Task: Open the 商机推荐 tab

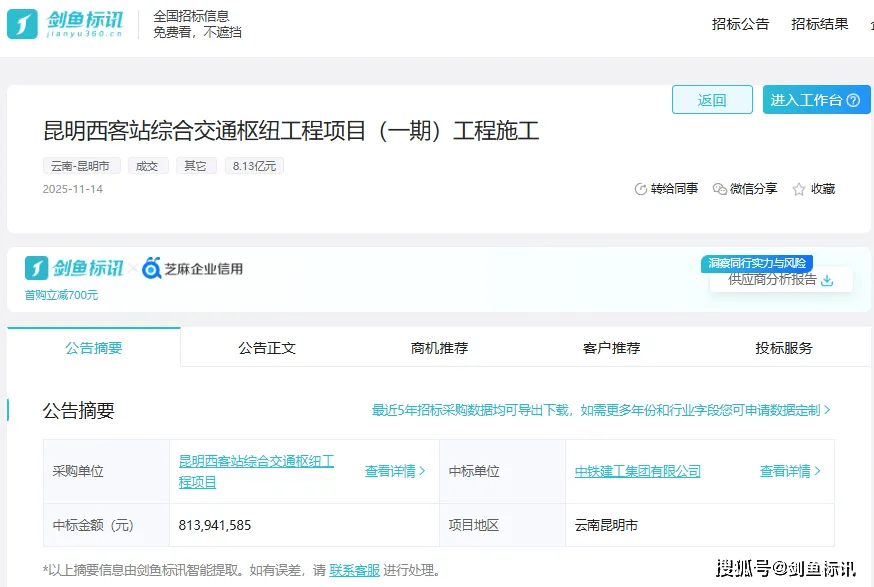Action: point(439,348)
